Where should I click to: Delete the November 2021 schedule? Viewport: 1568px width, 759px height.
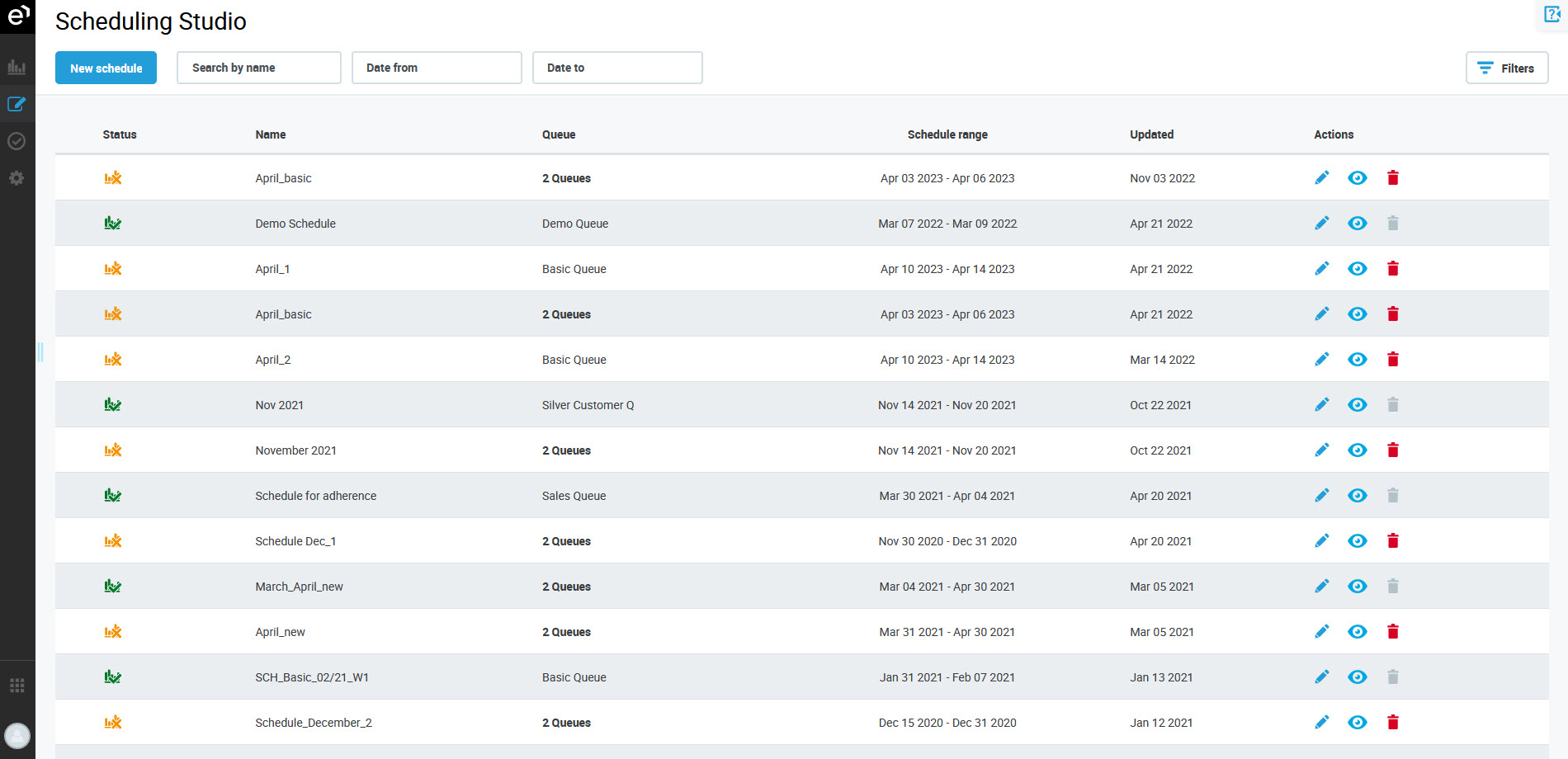[1392, 450]
